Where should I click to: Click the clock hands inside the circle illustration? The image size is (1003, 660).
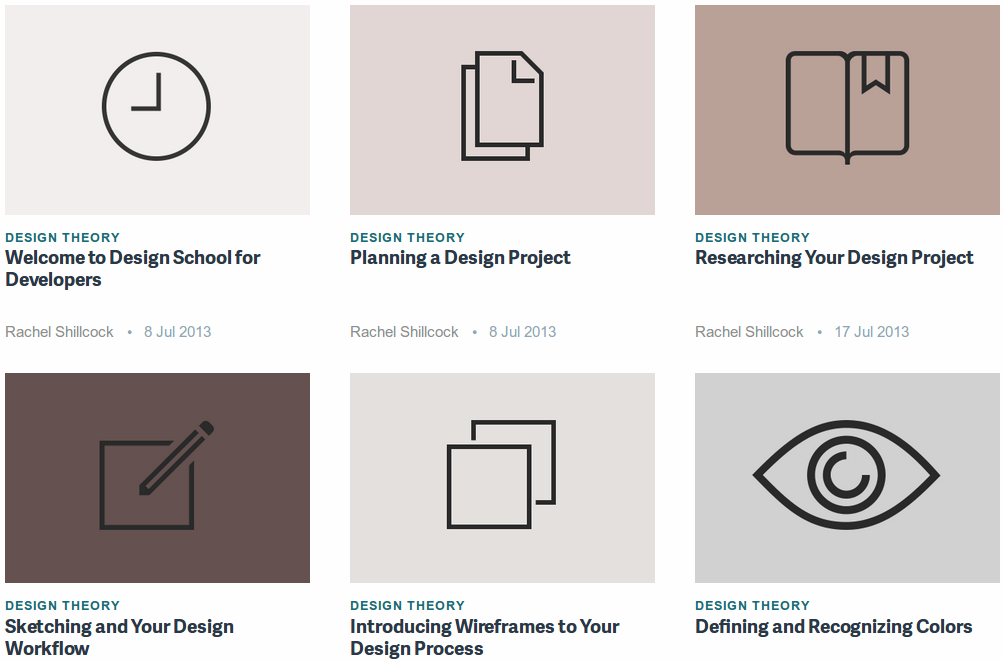point(150,97)
